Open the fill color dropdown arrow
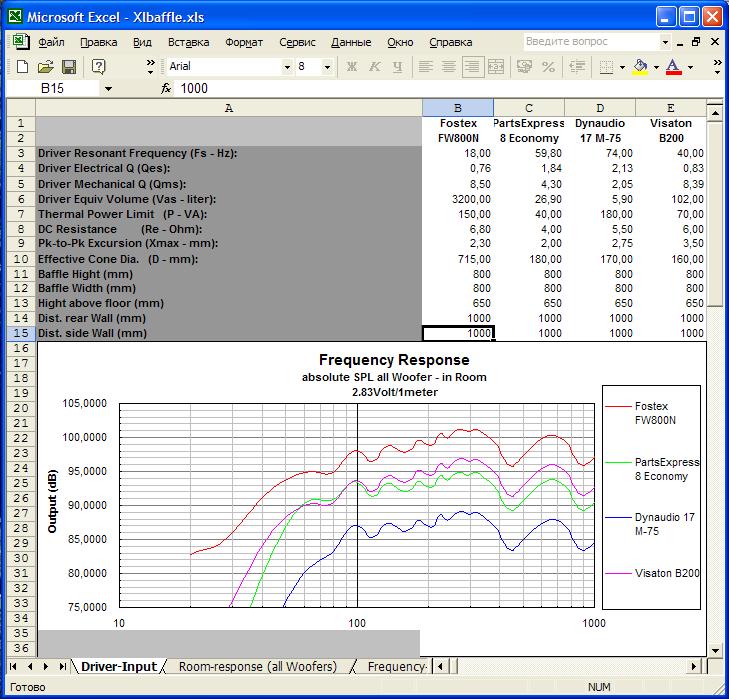The width and height of the screenshot is (729, 699). 656,67
